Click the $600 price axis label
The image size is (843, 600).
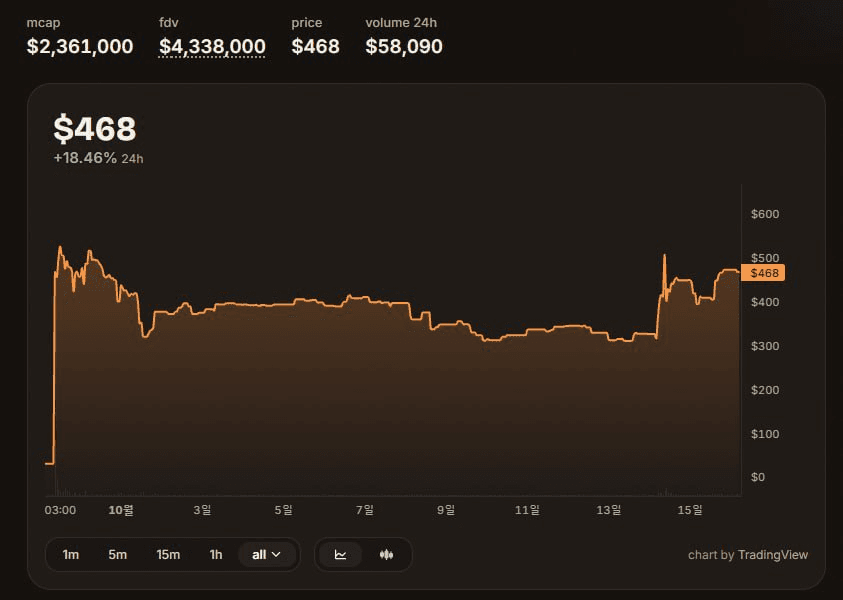click(765, 214)
